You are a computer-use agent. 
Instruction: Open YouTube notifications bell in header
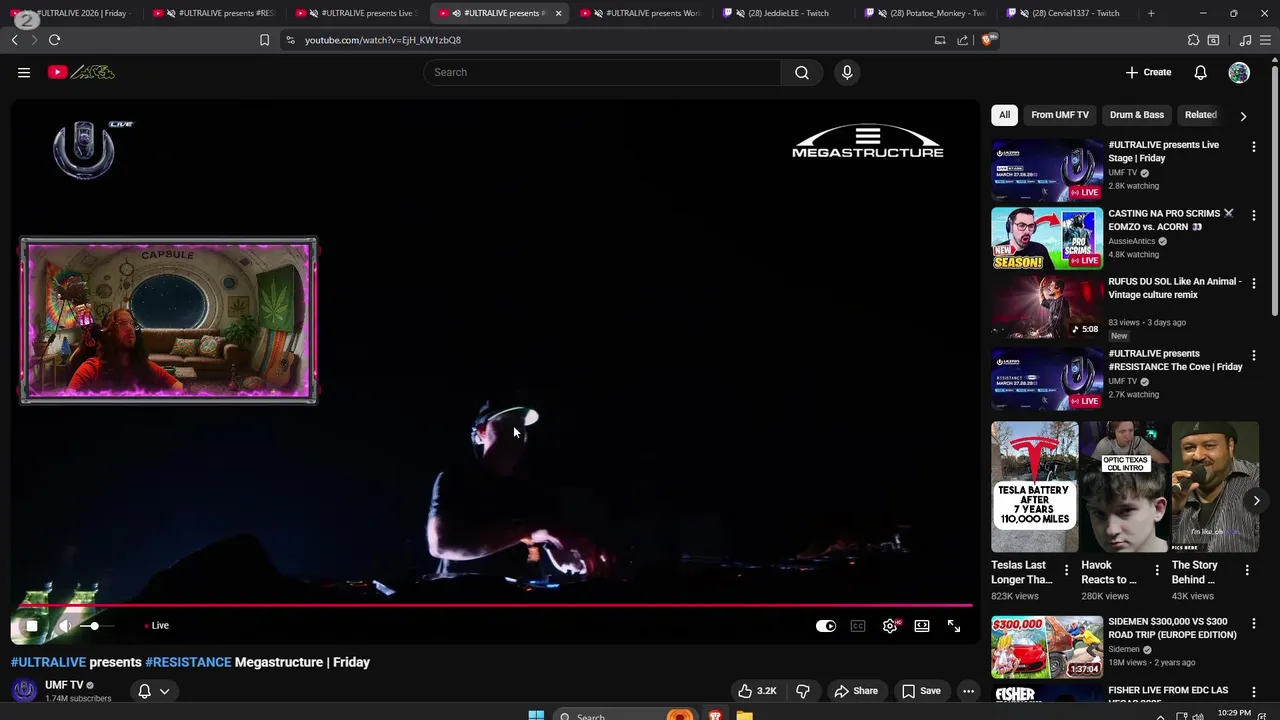[1200, 72]
